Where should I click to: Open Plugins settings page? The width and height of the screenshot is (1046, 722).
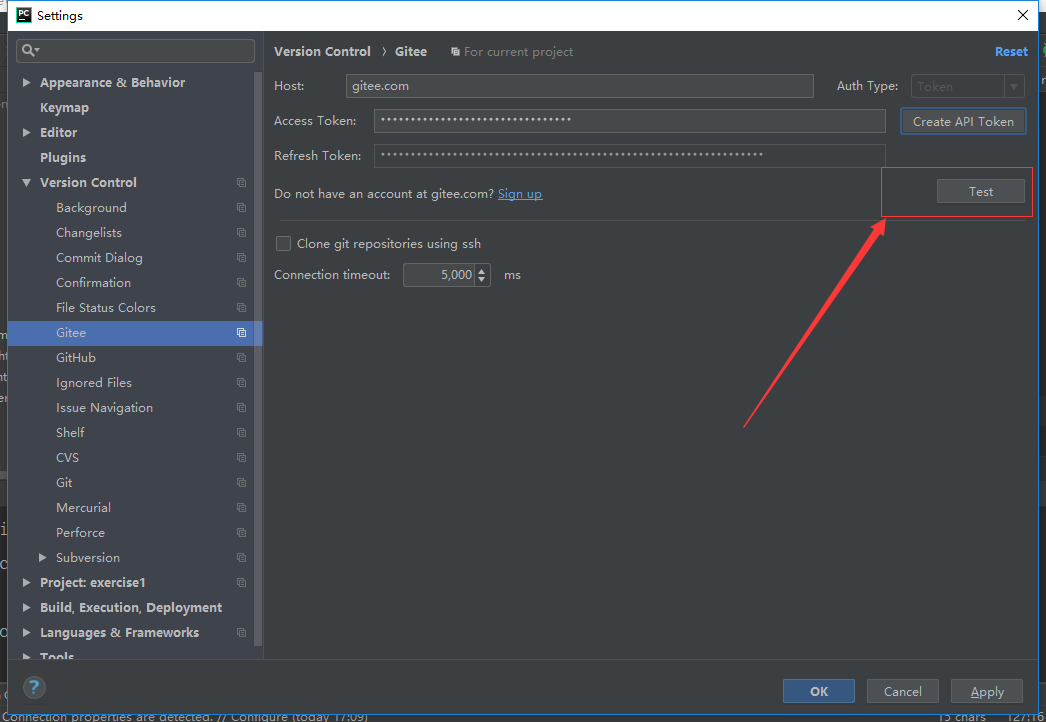click(x=63, y=157)
